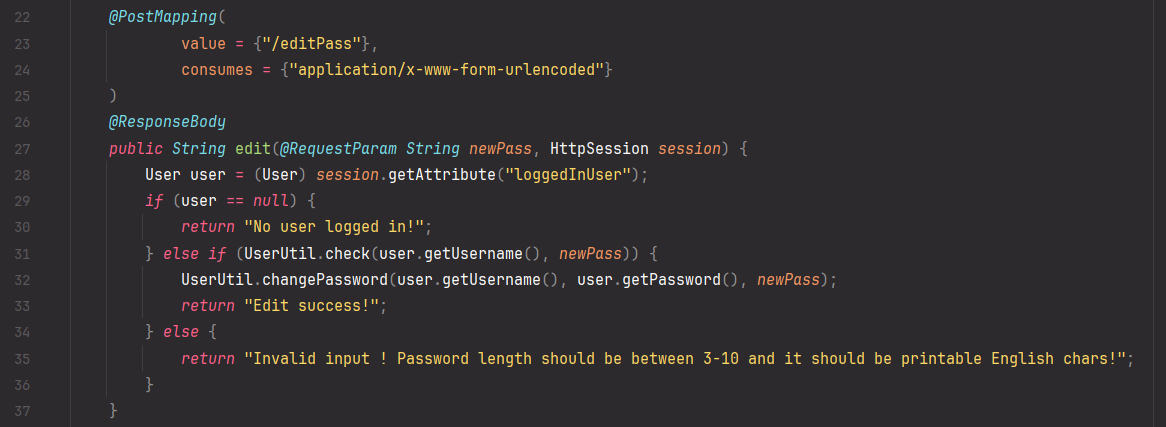This screenshot has width=1166, height=427.
Task: Click line number 31 in the gutter
Action: point(24,253)
